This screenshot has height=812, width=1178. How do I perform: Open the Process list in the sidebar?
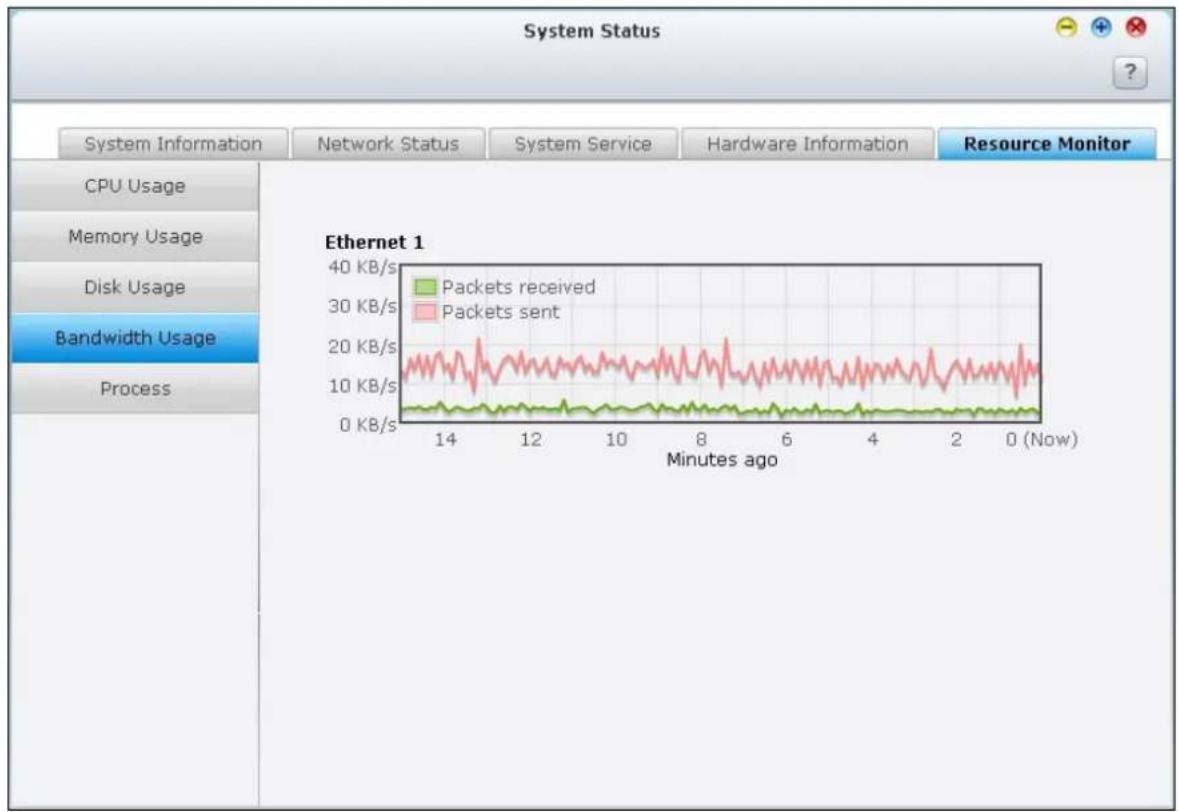pos(135,388)
